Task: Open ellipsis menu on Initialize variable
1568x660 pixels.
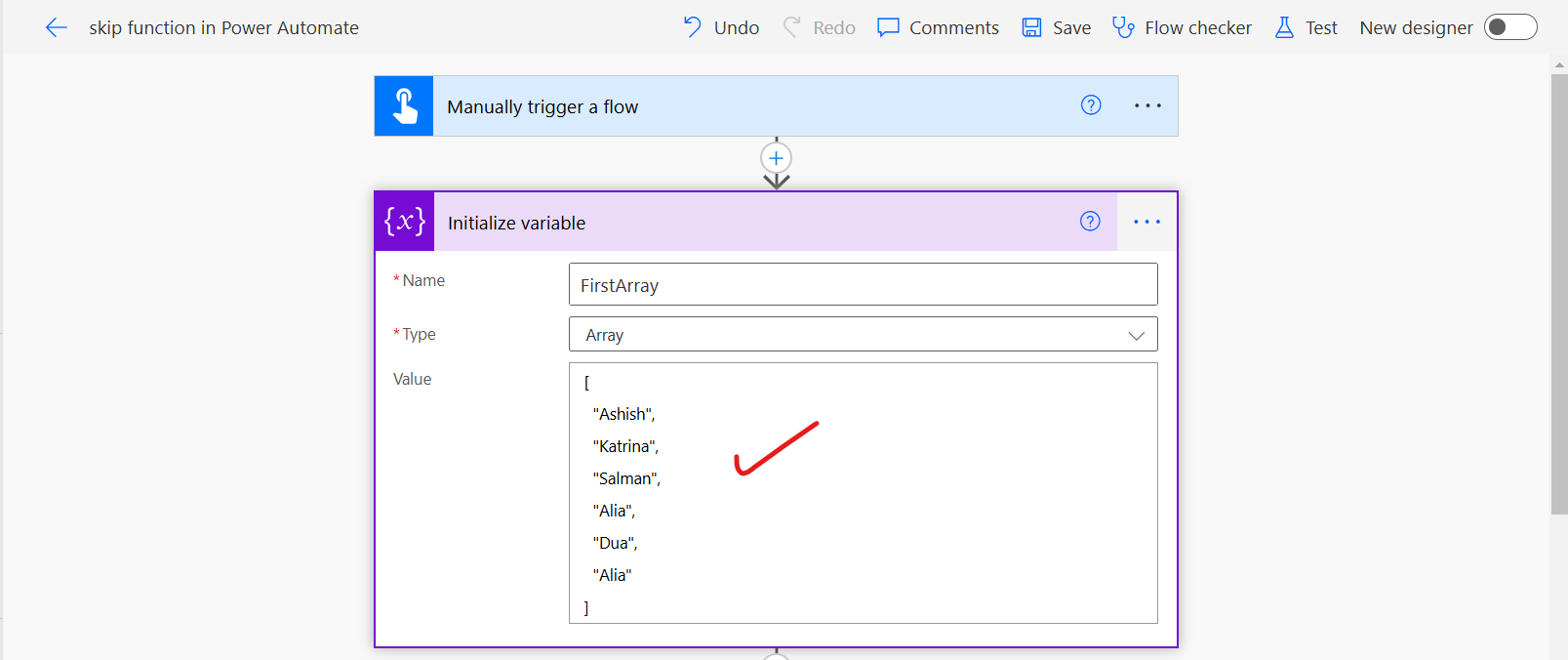Action: [1146, 222]
